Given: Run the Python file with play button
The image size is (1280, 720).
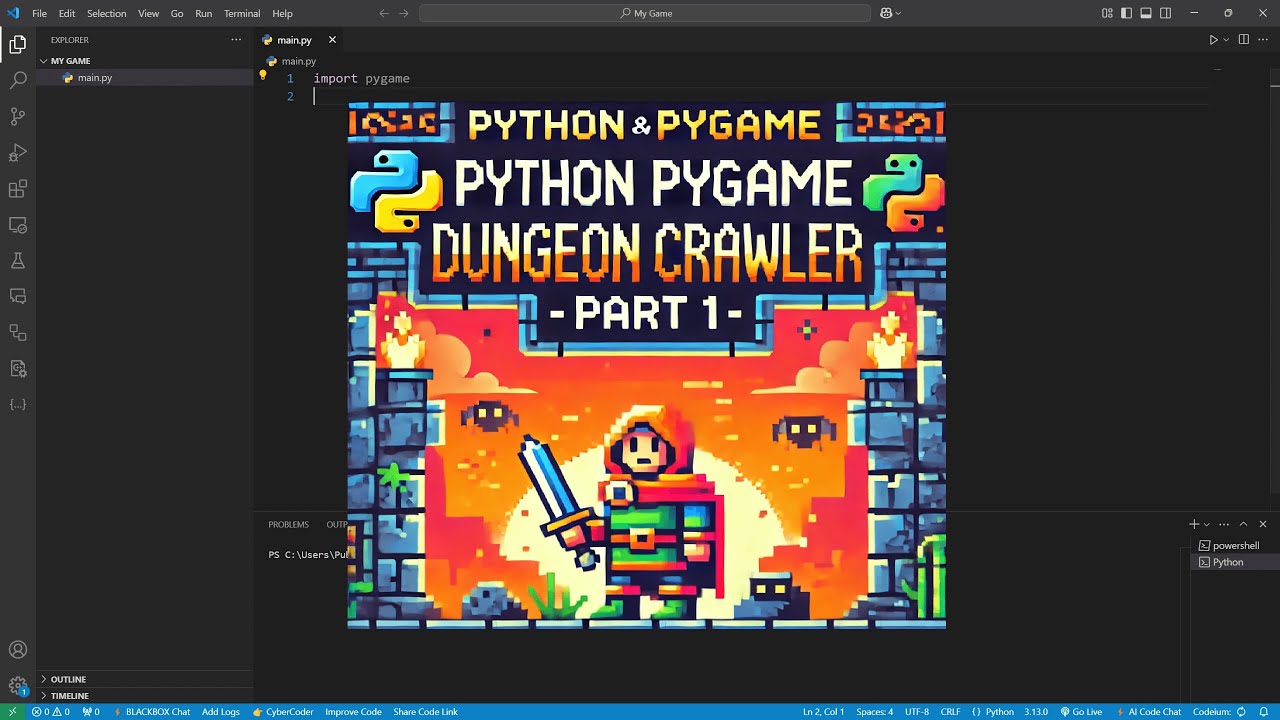Looking at the screenshot, I should [x=1213, y=40].
